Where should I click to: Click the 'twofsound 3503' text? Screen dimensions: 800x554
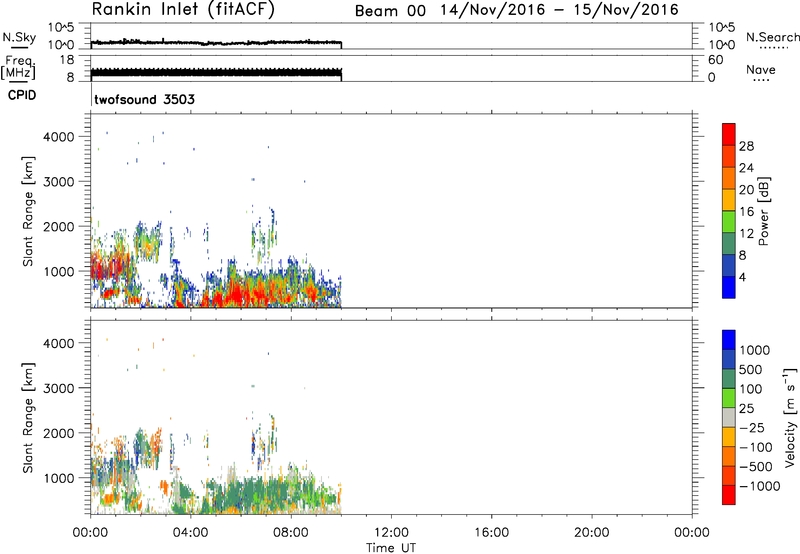[x=144, y=99]
